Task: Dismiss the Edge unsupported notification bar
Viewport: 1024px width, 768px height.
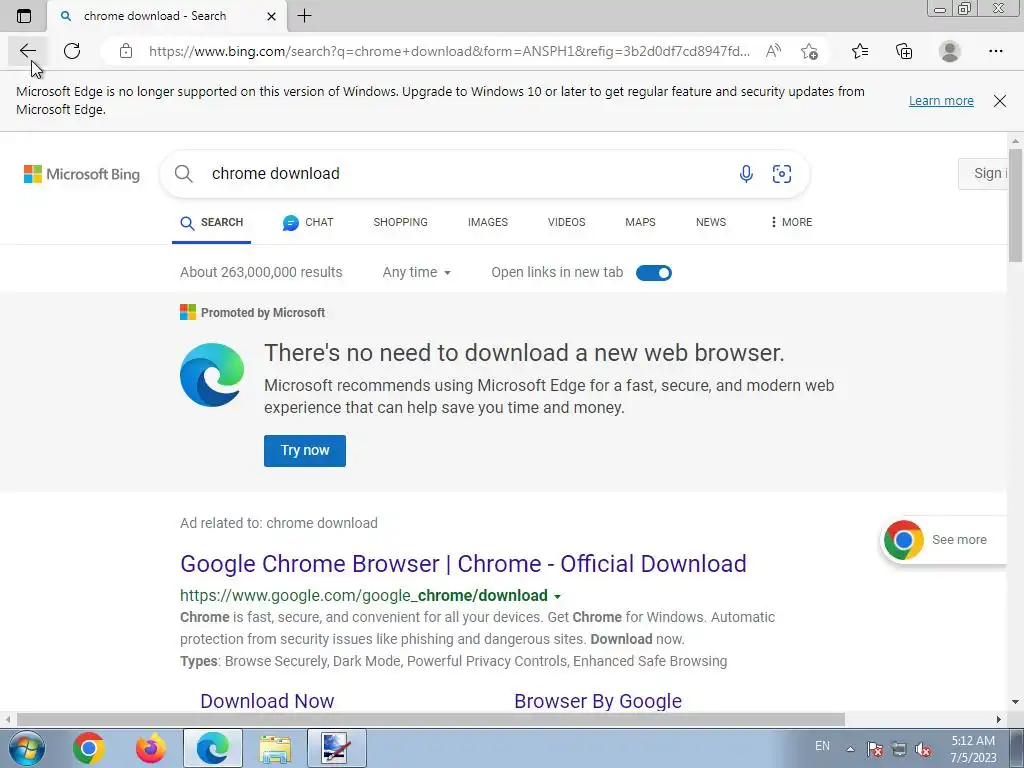Action: 999,101
